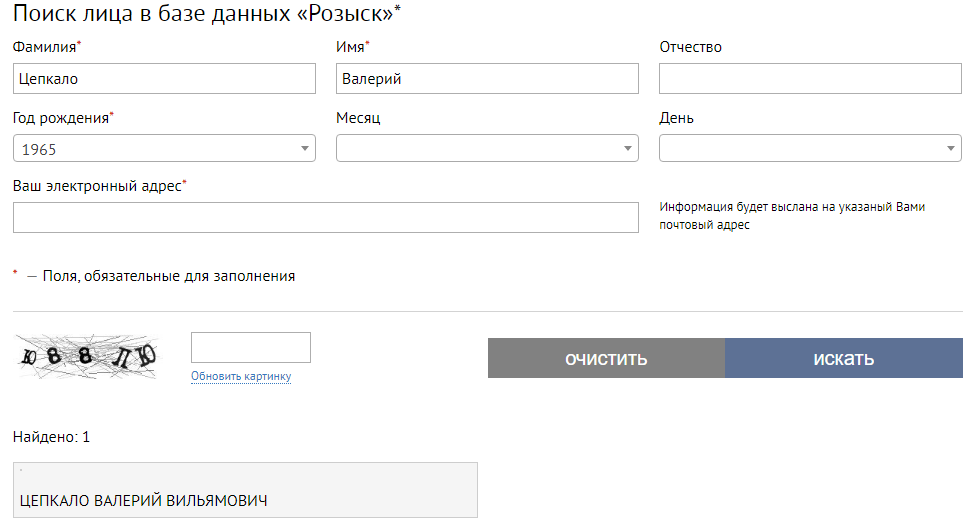Click the День label text
The image size is (977, 529).
click(676, 118)
